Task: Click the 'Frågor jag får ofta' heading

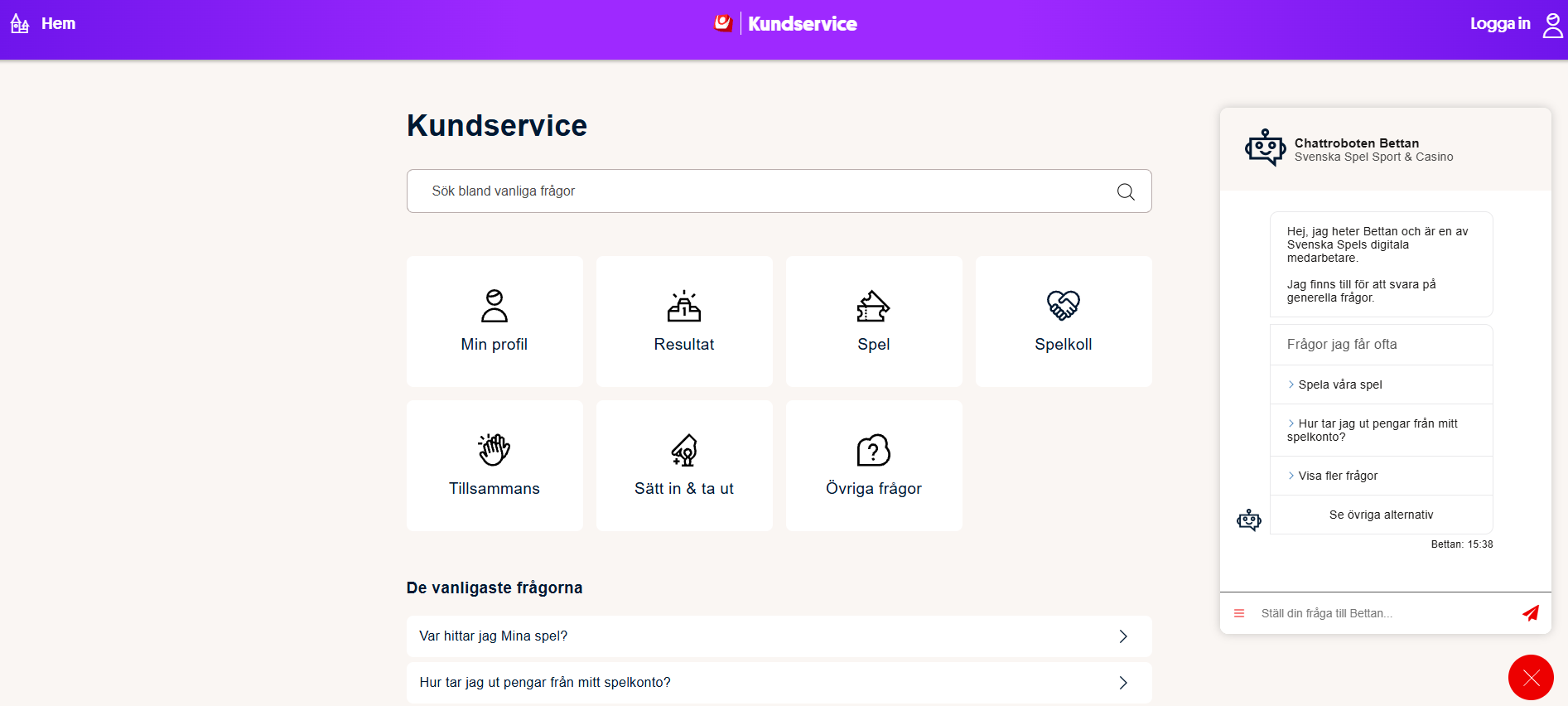Action: tap(1342, 345)
